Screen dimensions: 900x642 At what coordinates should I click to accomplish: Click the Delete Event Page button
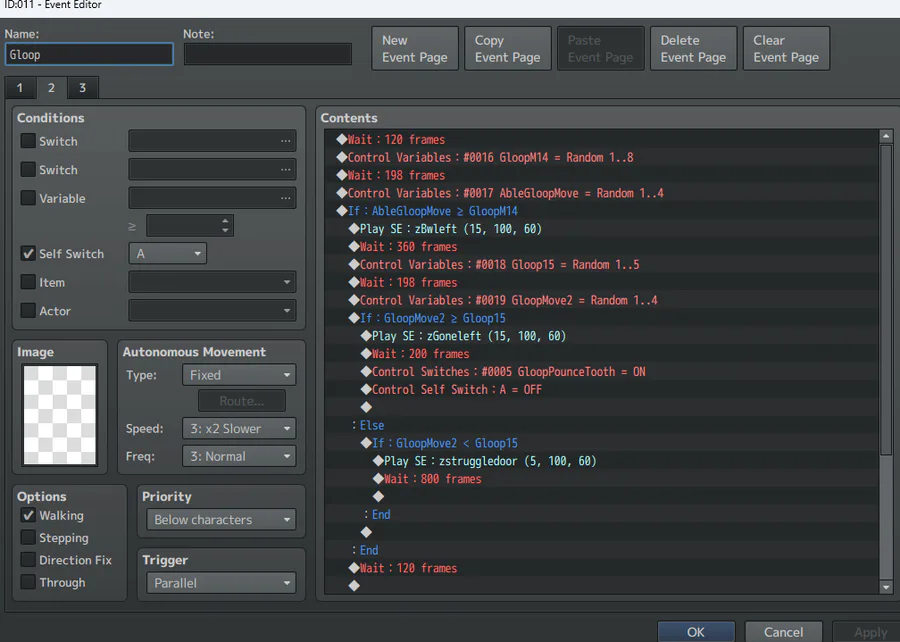pos(693,49)
